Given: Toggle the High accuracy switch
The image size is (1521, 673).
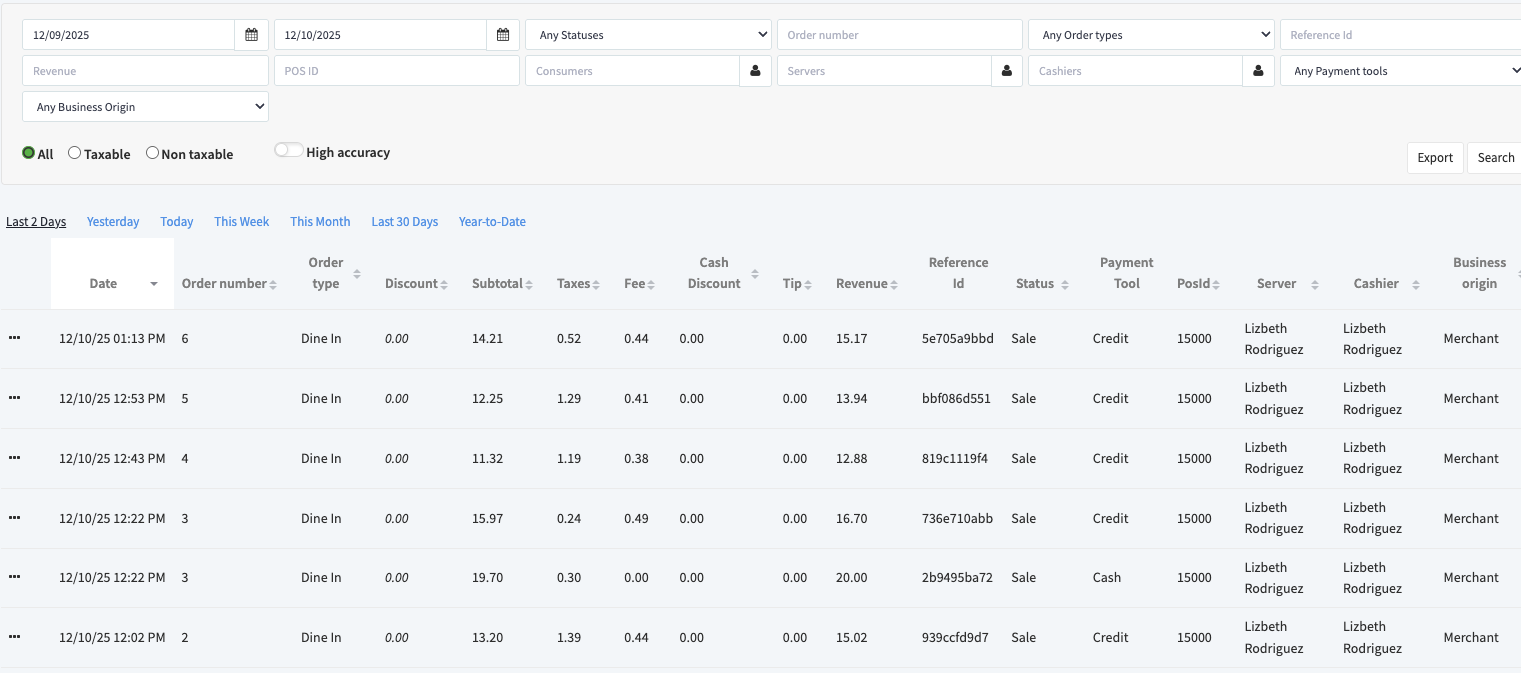Looking at the screenshot, I should (x=289, y=150).
